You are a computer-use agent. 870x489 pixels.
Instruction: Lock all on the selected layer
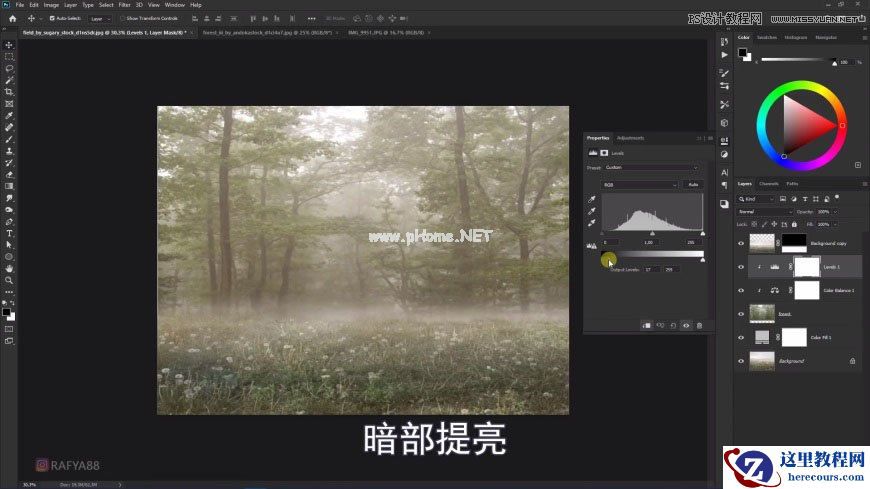click(794, 224)
